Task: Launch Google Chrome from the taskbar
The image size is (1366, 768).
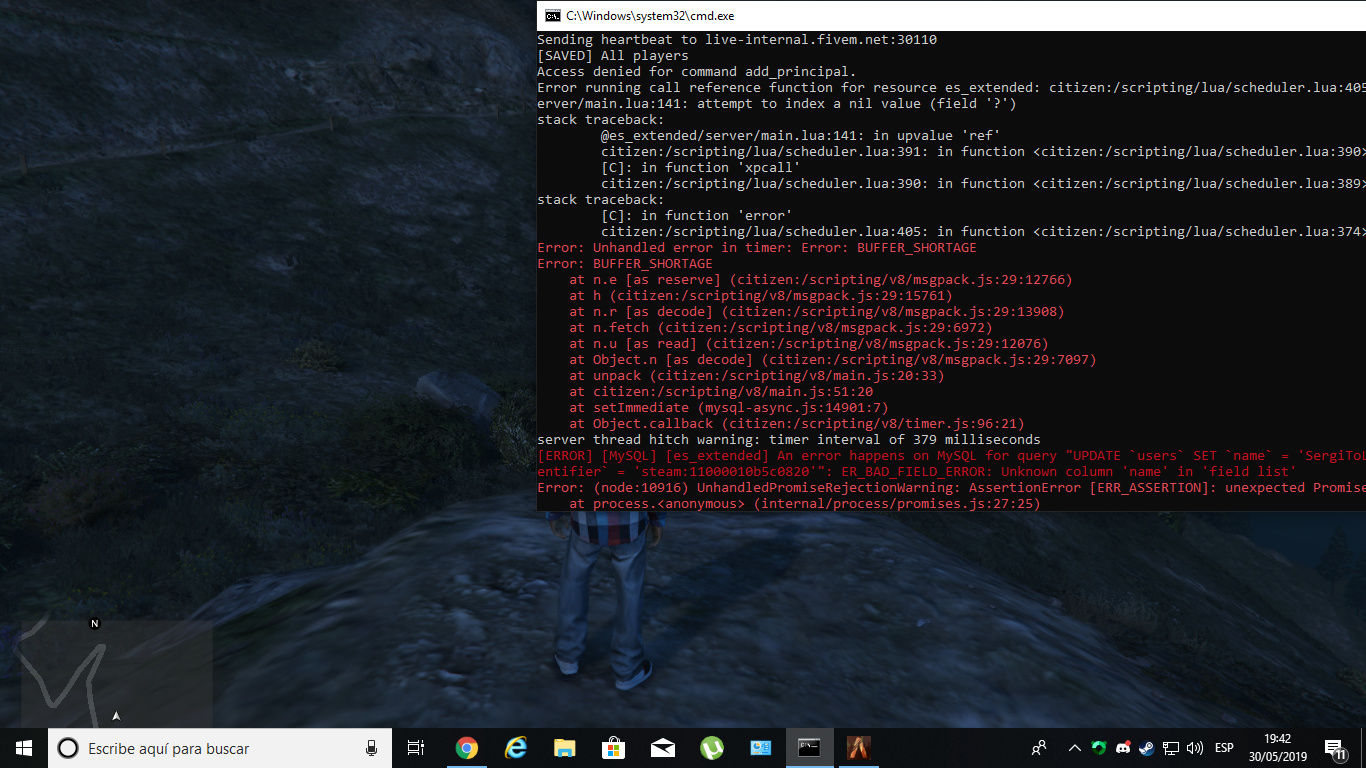Action: [x=466, y=748]
